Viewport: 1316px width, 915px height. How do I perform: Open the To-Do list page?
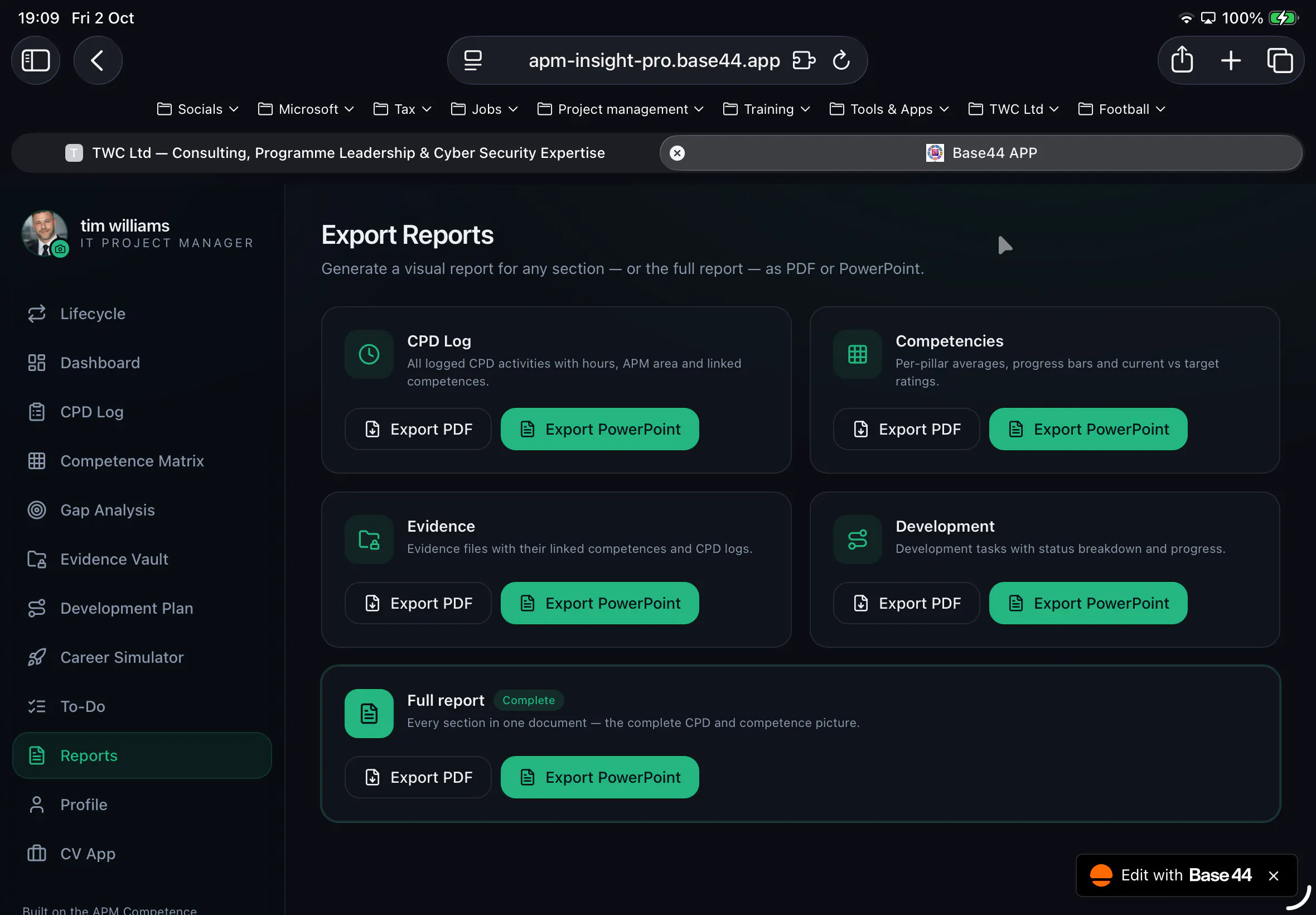tap(142, 706)
